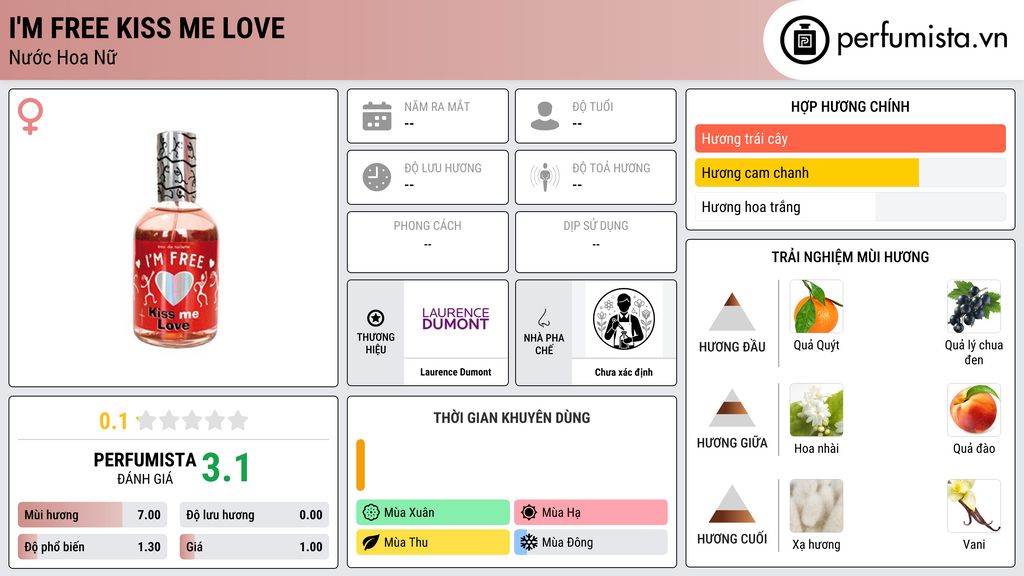
Task: Click the Hợp hương chính heading
Action: pyautogui.click(x=850, y=106)
